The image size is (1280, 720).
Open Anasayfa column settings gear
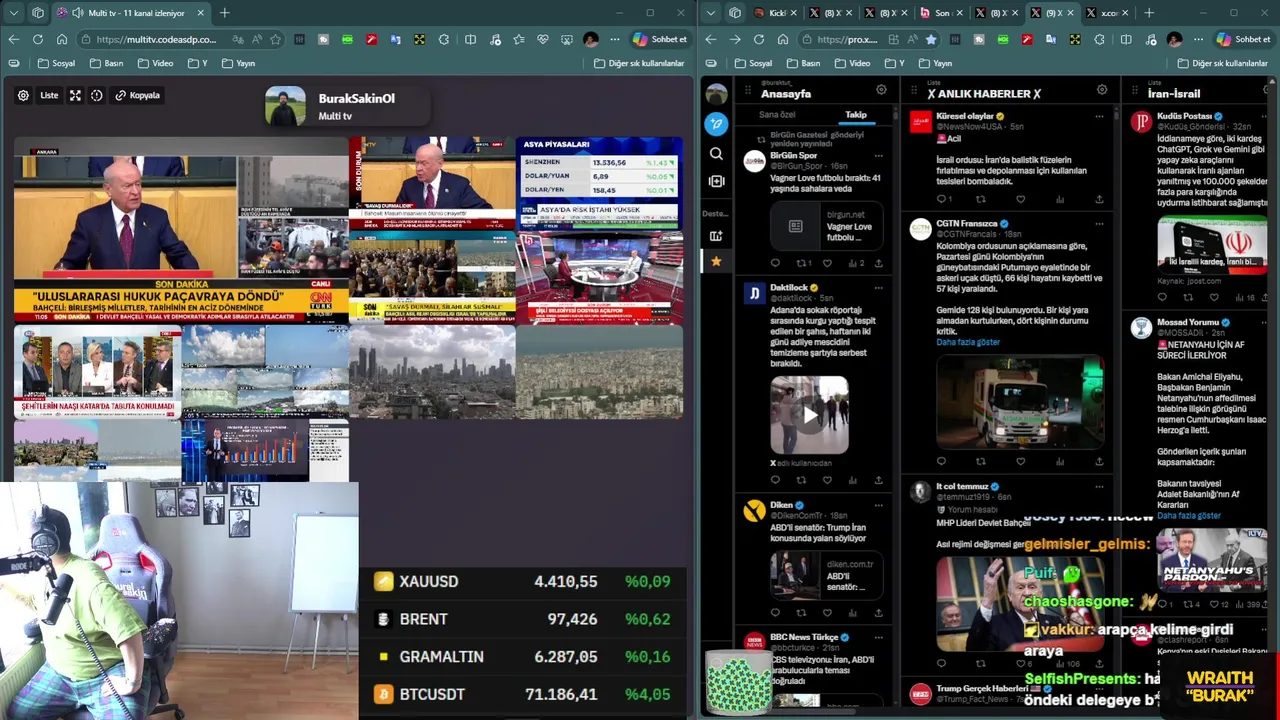(881, 90)
